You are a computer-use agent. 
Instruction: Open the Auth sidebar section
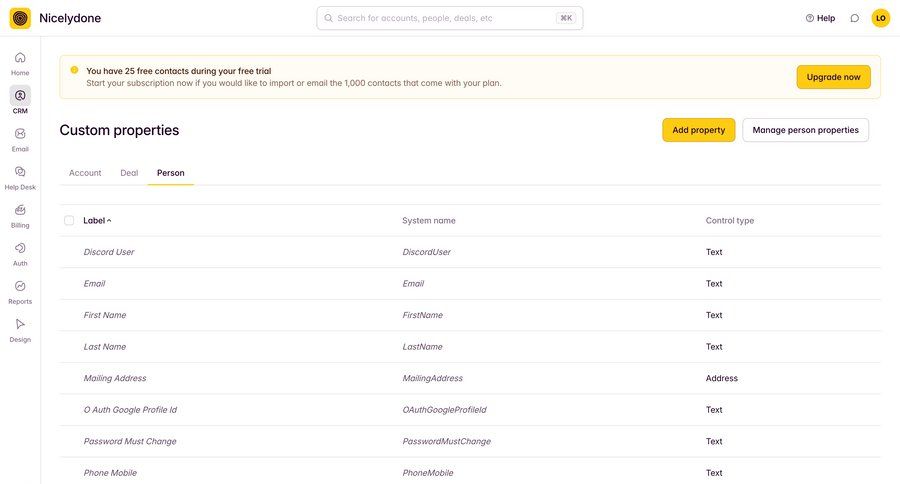click(x=20, y=248)
